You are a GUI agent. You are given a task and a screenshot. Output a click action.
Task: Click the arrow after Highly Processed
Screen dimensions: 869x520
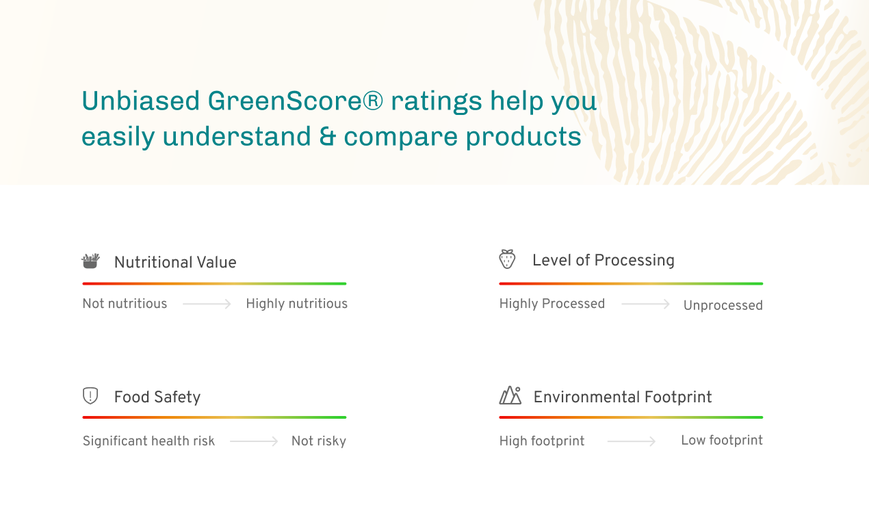645,304
